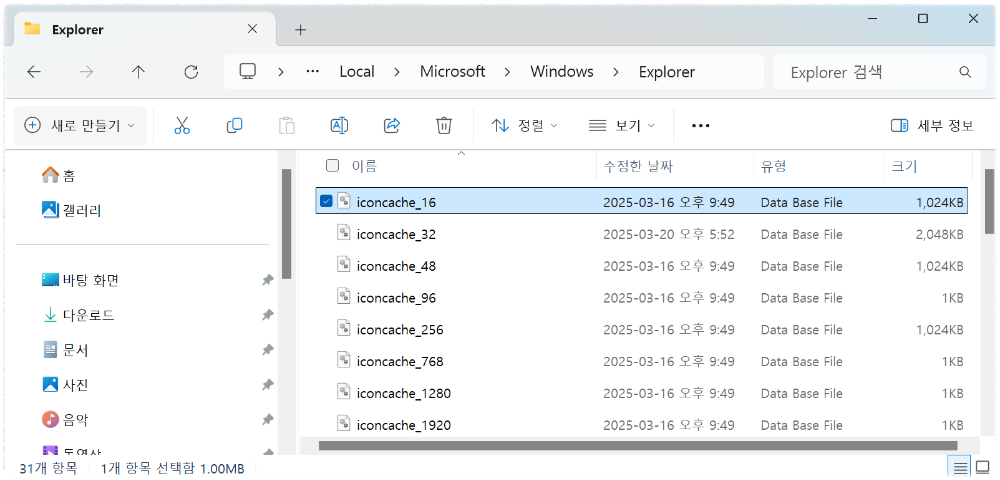Click the iconcache_256 file icon
1000x480 pixels.
pyautogui.click(x=344, y=329)
